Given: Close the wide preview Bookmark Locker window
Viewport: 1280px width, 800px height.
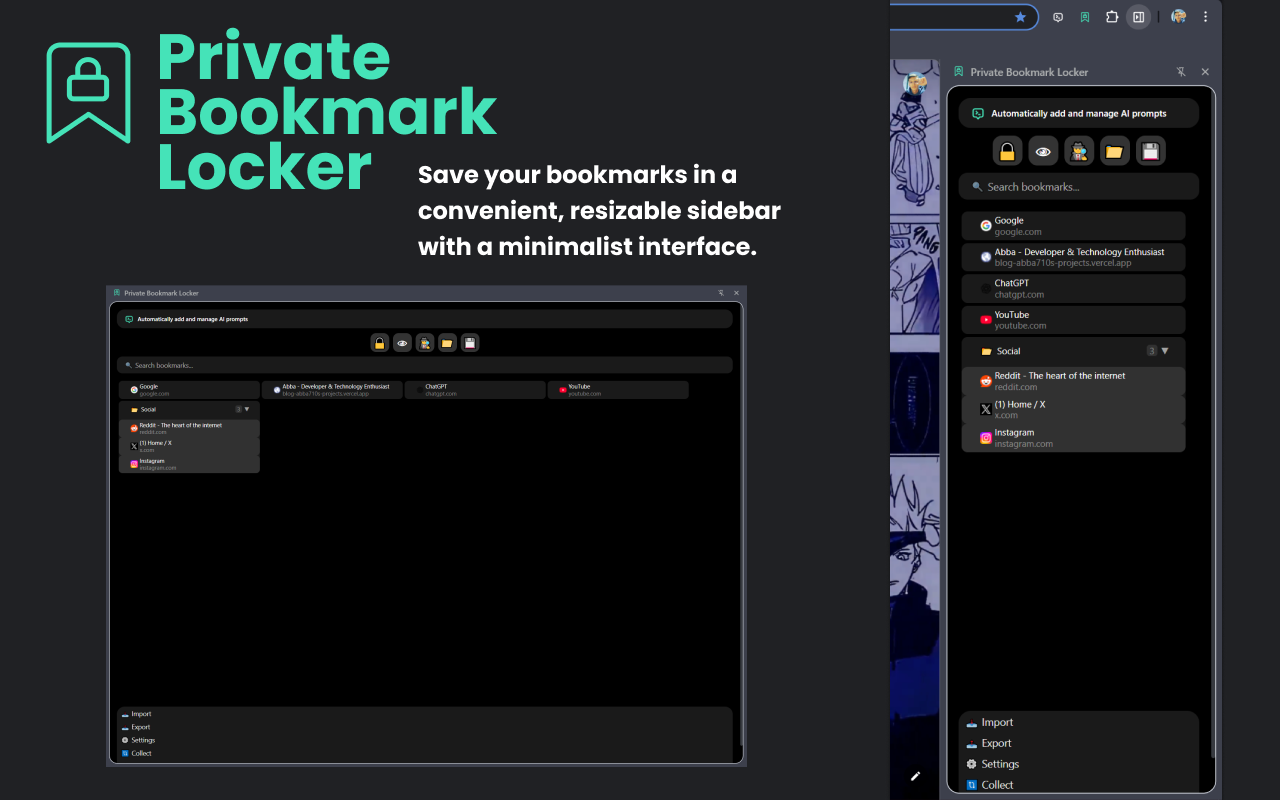Looking at the screenshot, I should point(736,293).
